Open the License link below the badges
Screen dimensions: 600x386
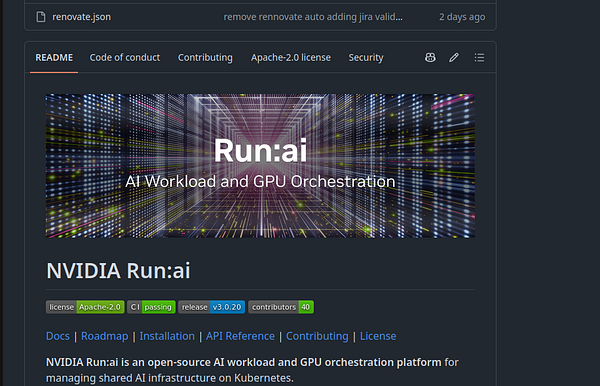(x=378, y=336)
